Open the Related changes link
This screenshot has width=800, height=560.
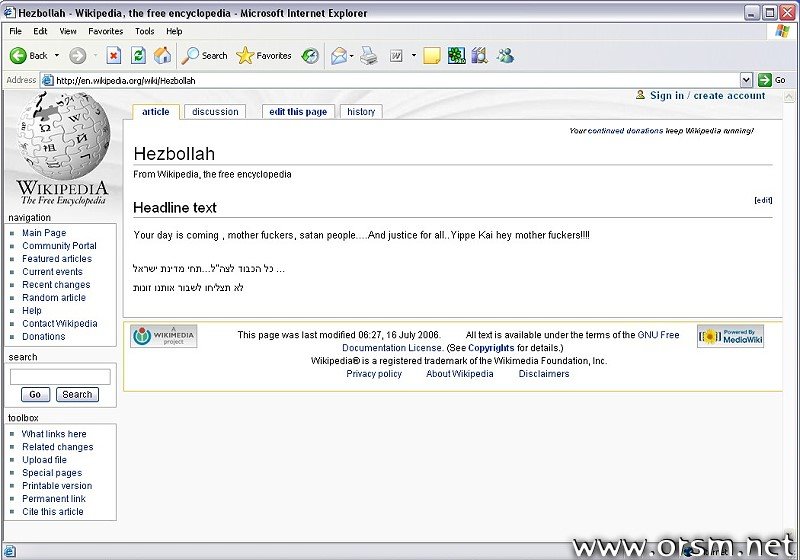pos(58,447)
